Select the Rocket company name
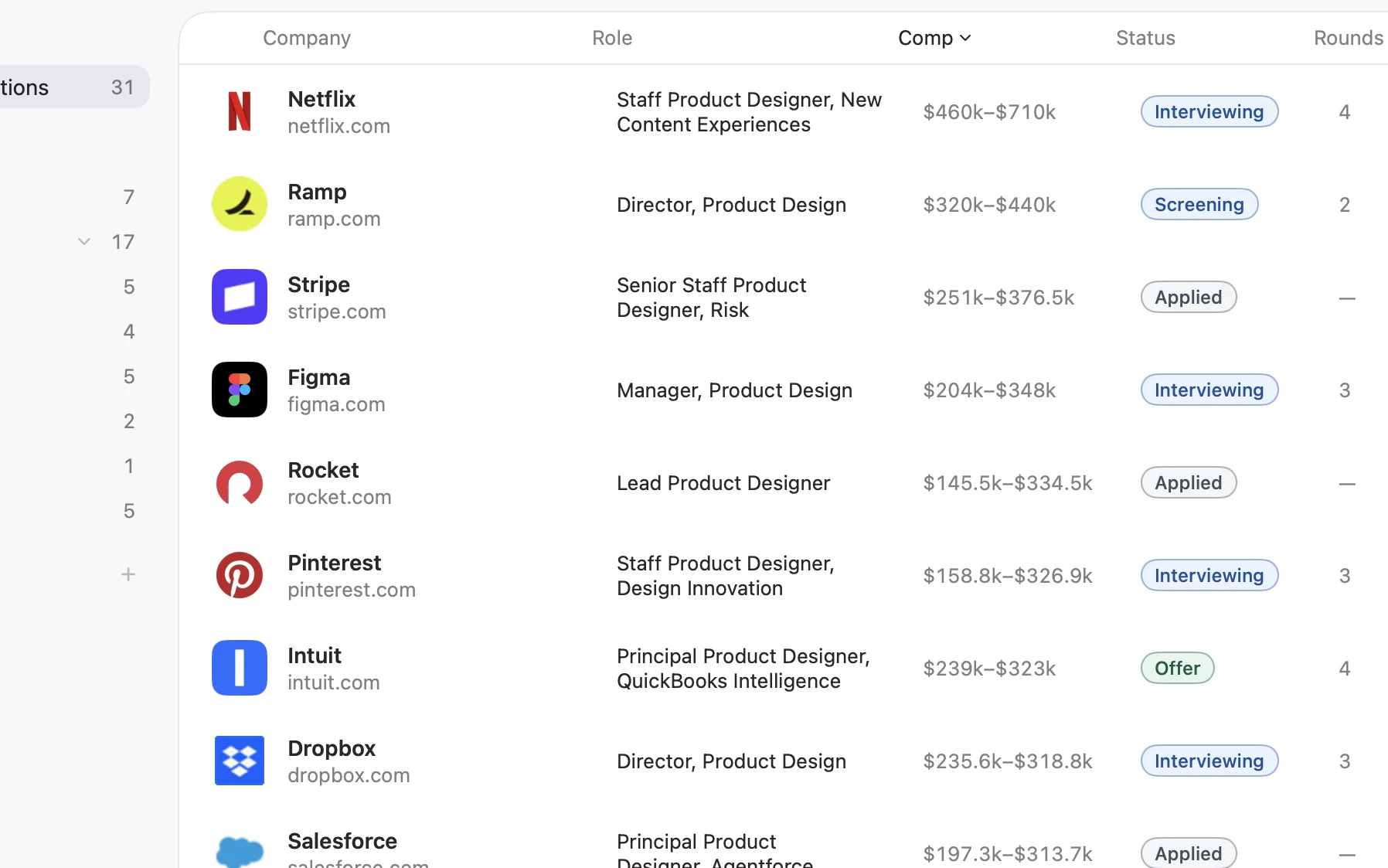Viewport: 1388px width, 868px height. click(x=323, y=470)
